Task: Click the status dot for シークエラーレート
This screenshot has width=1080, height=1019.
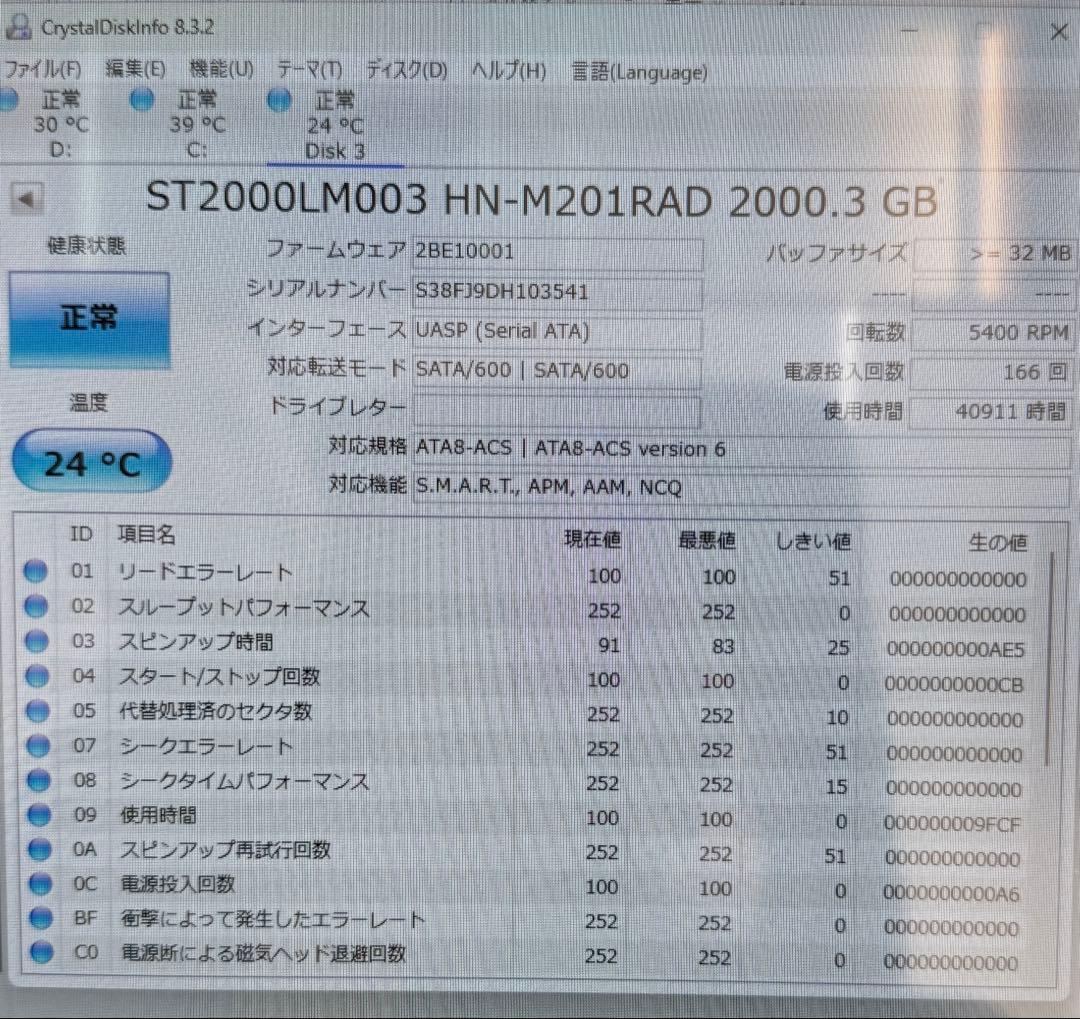Action: (x=36, y=747)
